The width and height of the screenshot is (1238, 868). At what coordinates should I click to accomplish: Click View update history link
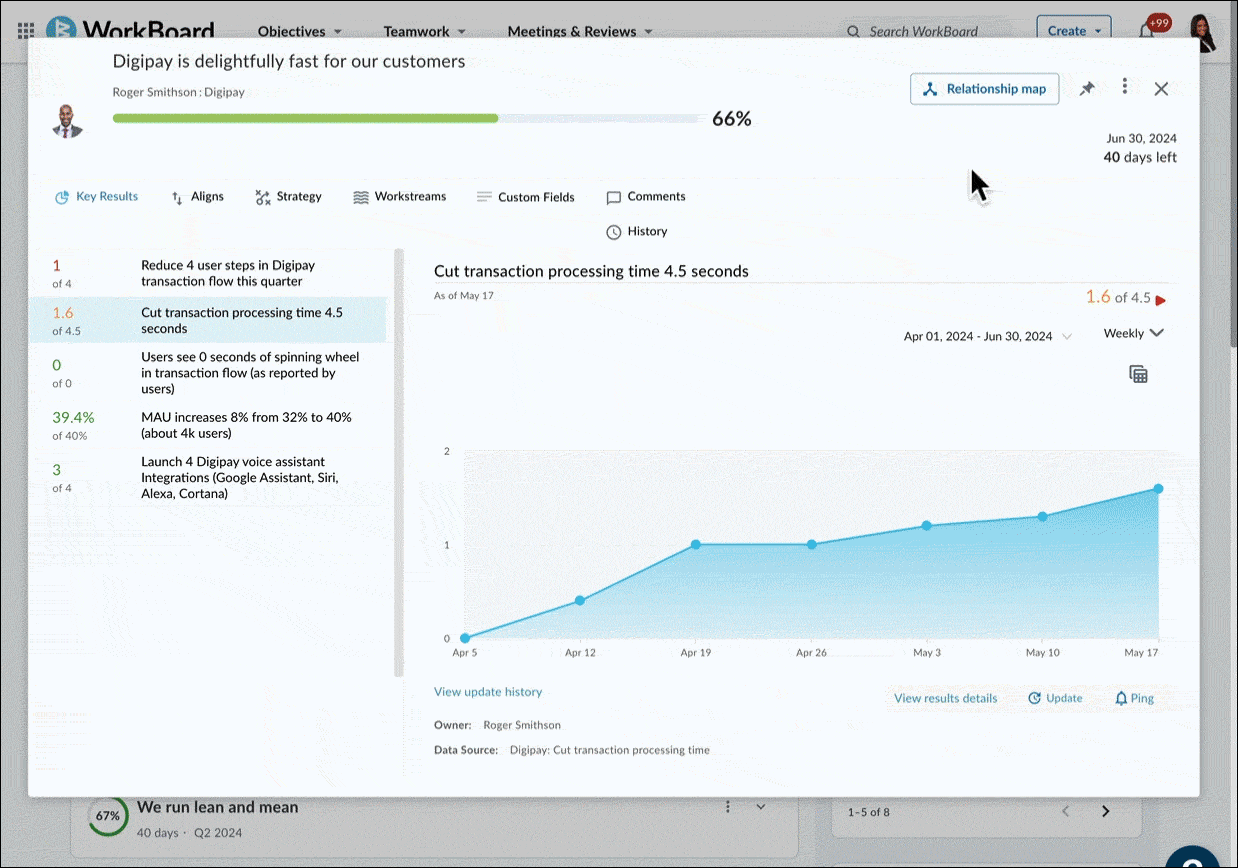[488, 691]
